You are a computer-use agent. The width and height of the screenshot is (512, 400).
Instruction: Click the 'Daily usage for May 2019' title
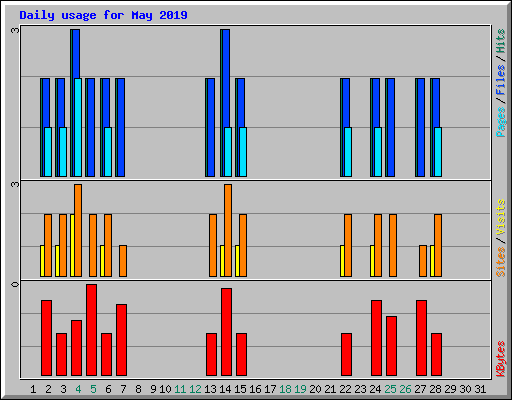coord(103,15)
